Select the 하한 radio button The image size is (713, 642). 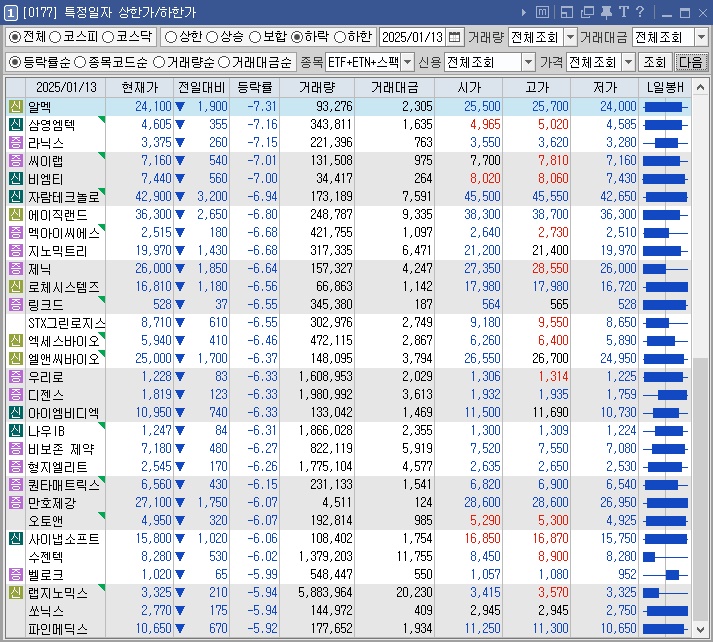[340, 37]
